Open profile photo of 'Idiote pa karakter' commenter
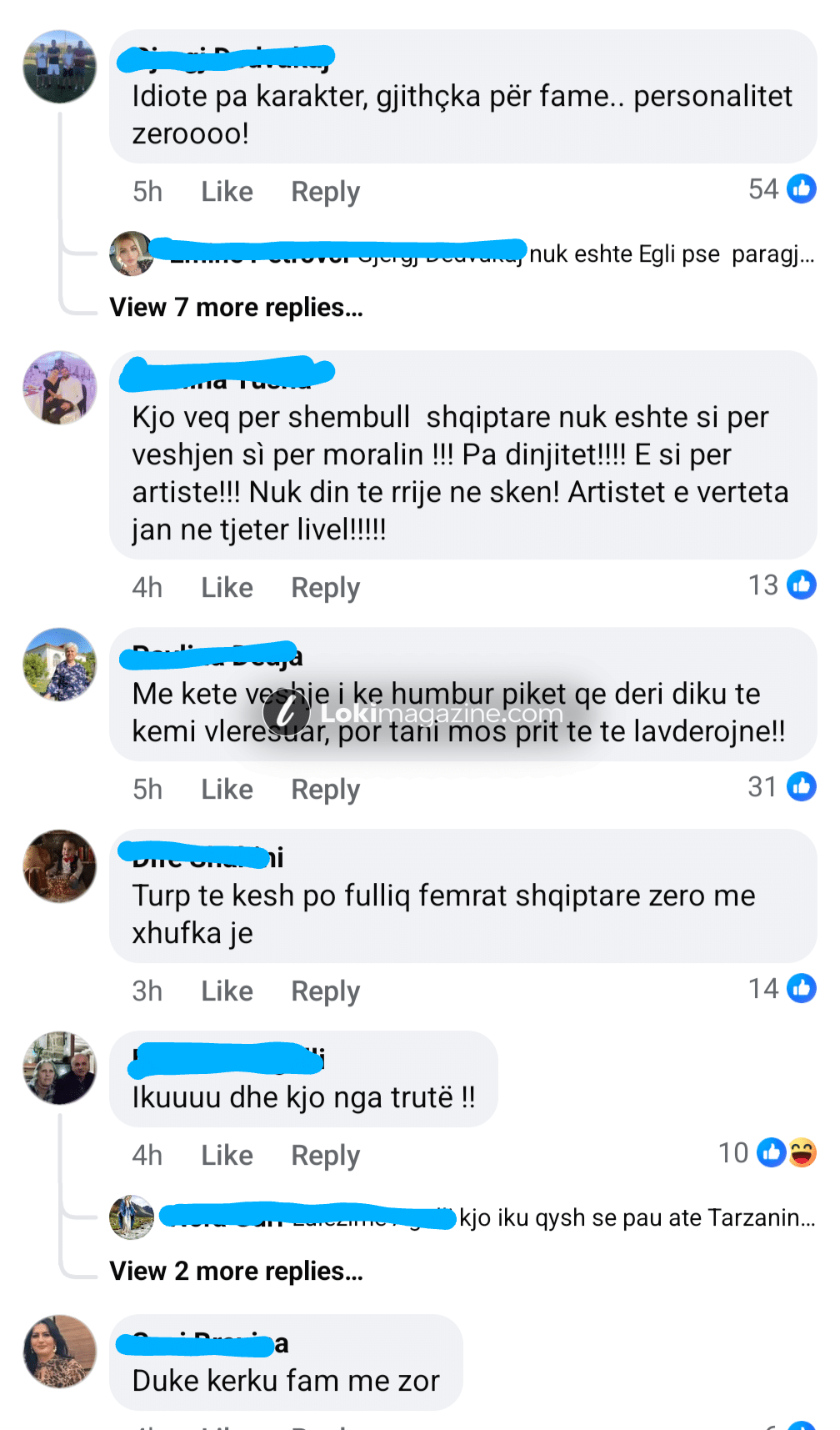 pyautogui.click(x=59, y=67)
